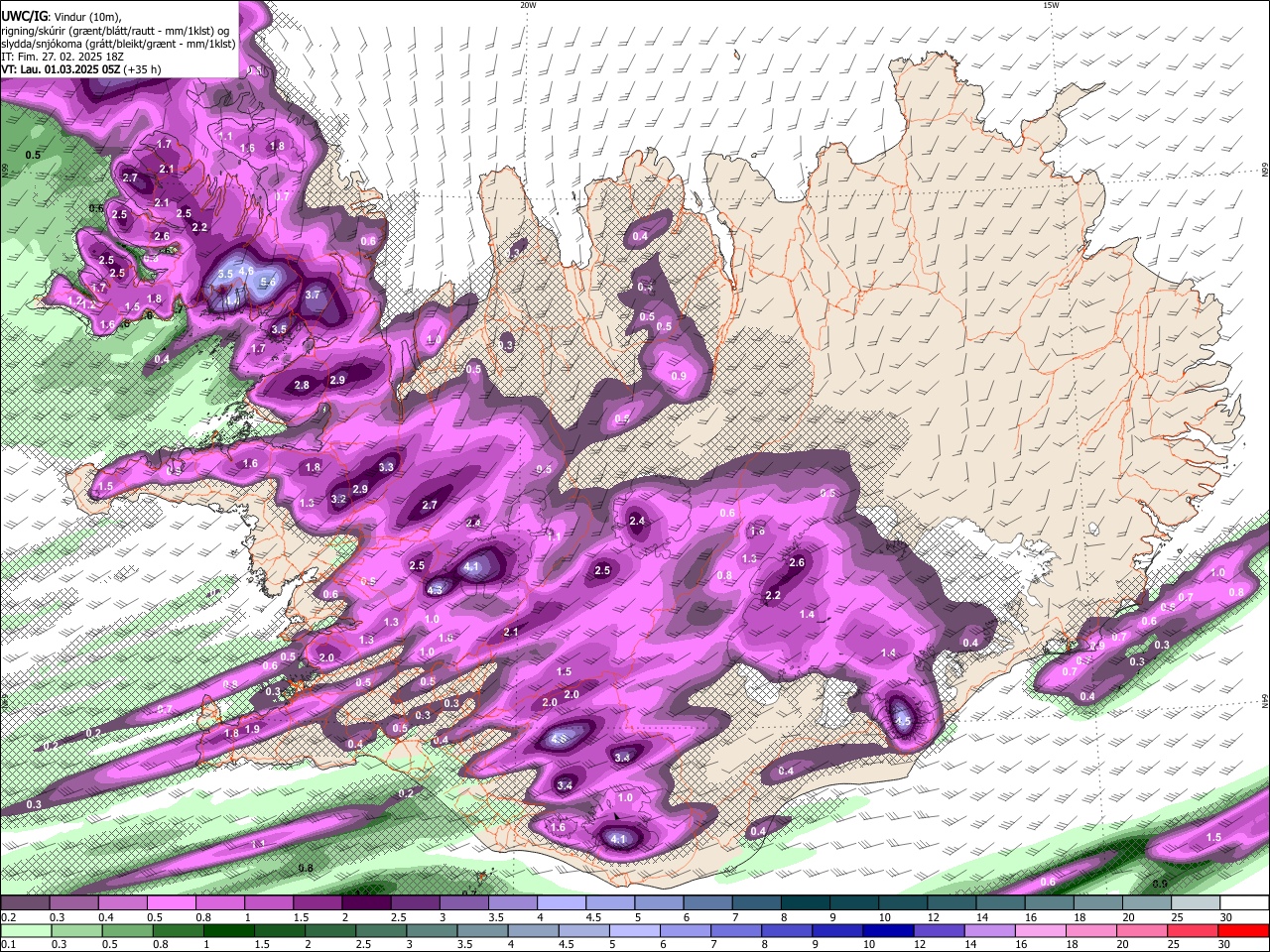Pick the darkest green swatch at 1 in lower legend row

pos(228,930)
